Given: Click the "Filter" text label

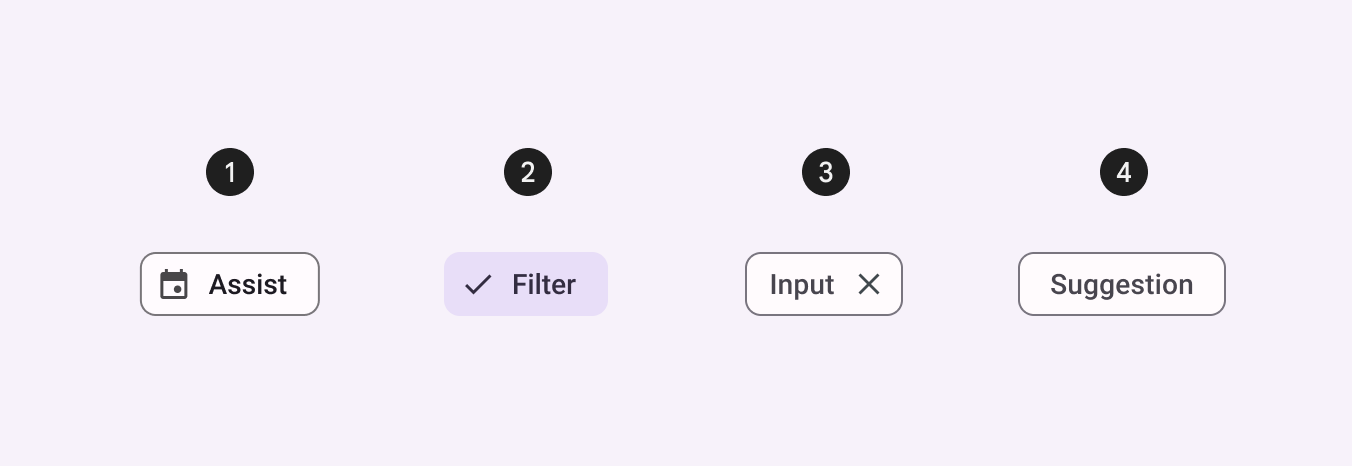Looking at the screenshot, I should coord(544,284).
